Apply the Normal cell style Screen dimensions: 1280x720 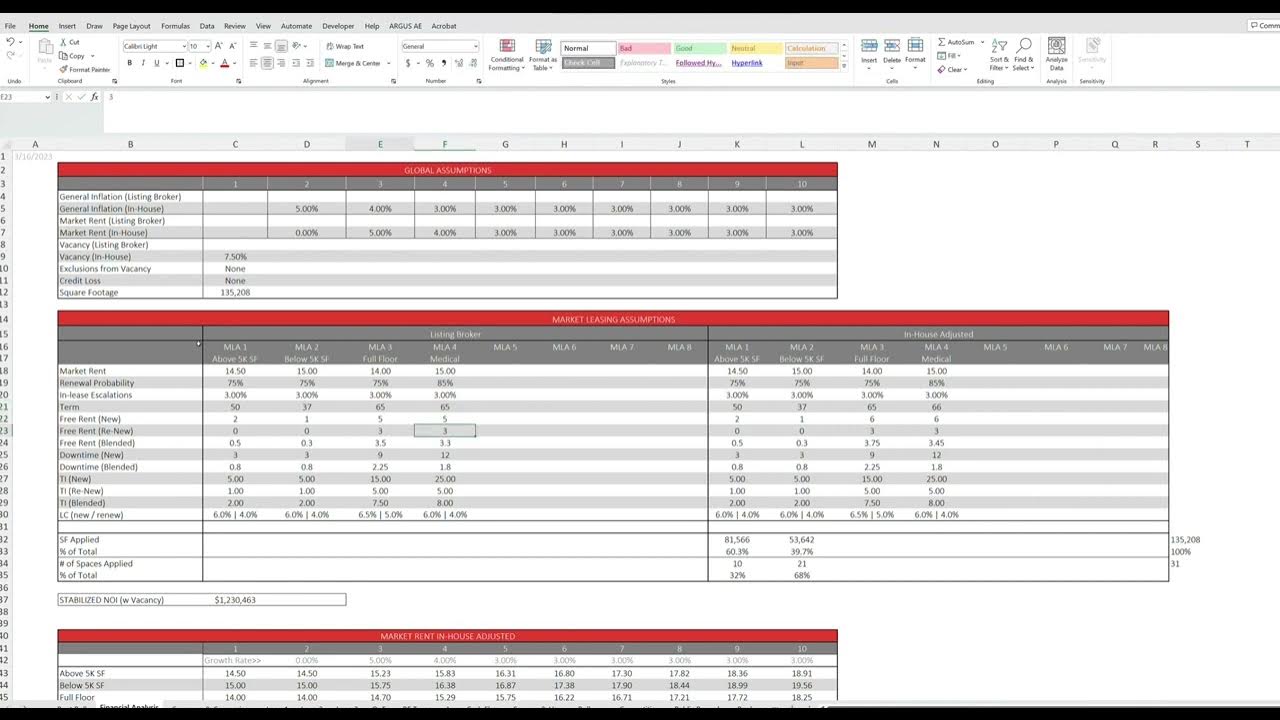point(588,48)
